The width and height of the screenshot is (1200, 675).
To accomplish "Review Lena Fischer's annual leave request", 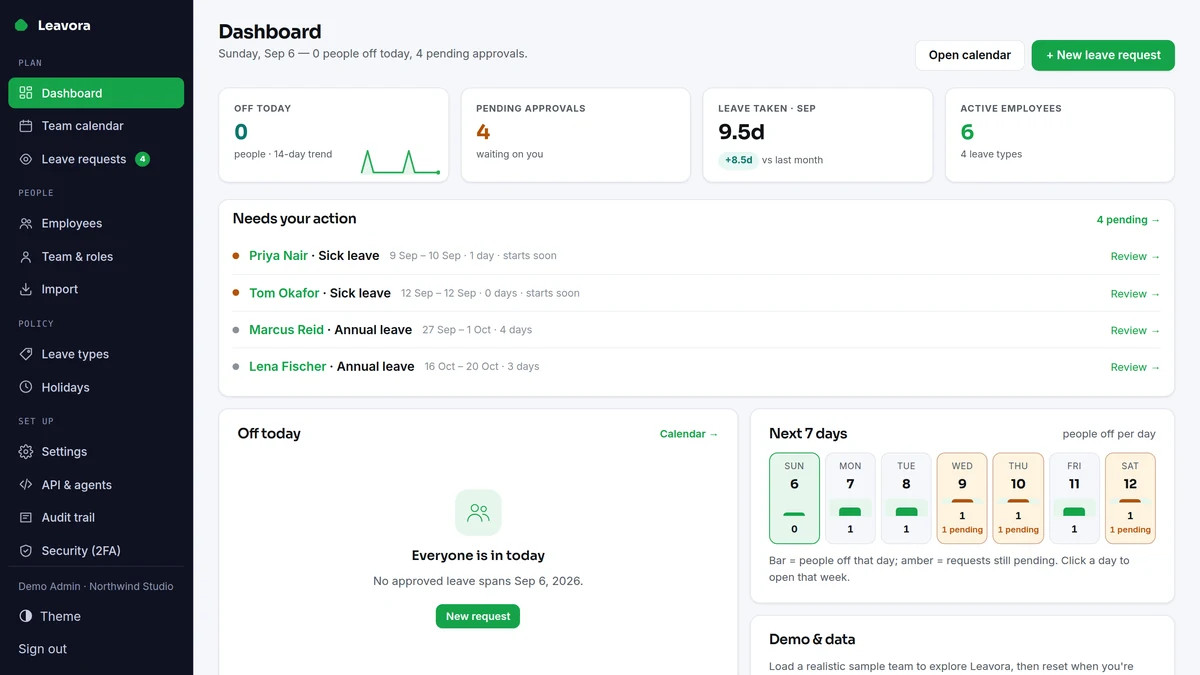I will pos(1135,367).
